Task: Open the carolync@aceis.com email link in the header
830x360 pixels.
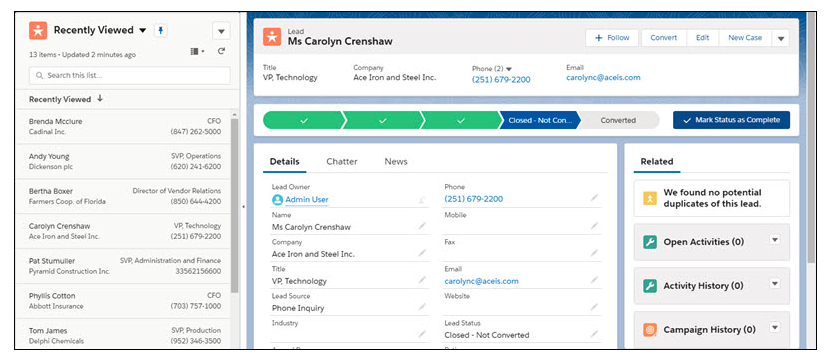Action: point(603,77)
